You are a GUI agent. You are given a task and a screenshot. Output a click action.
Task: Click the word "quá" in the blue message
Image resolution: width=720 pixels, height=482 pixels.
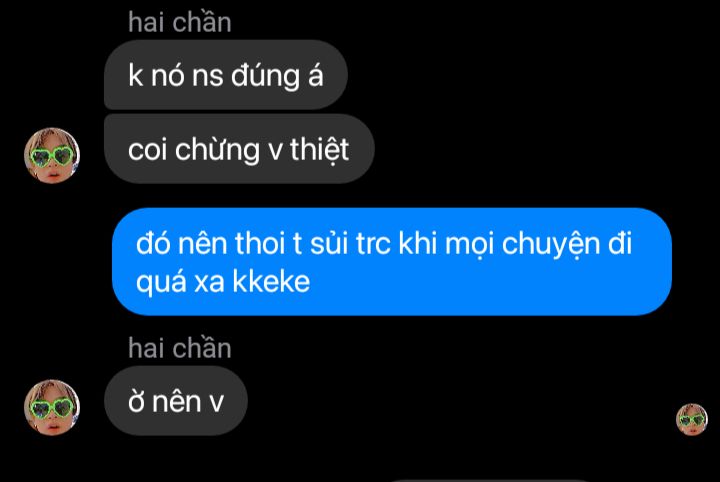pos(161,282)
